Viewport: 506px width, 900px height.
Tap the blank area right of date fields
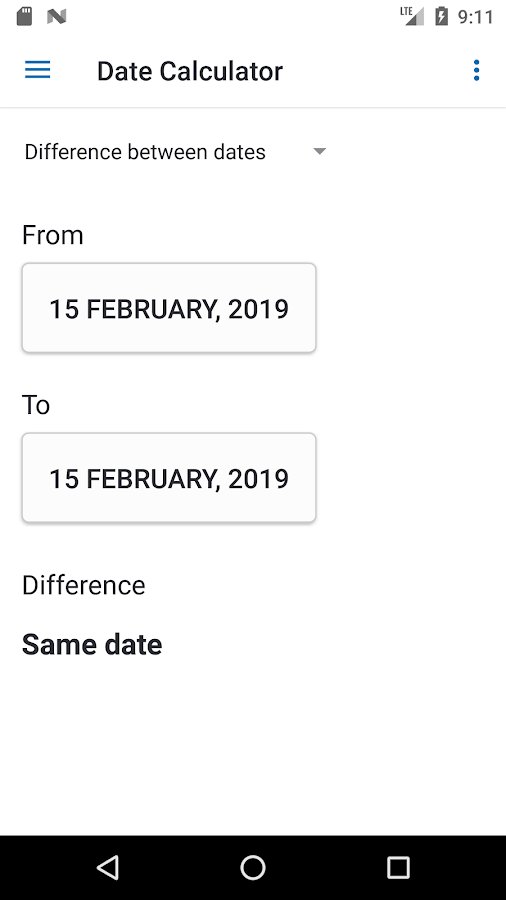(x=410, y=393)
